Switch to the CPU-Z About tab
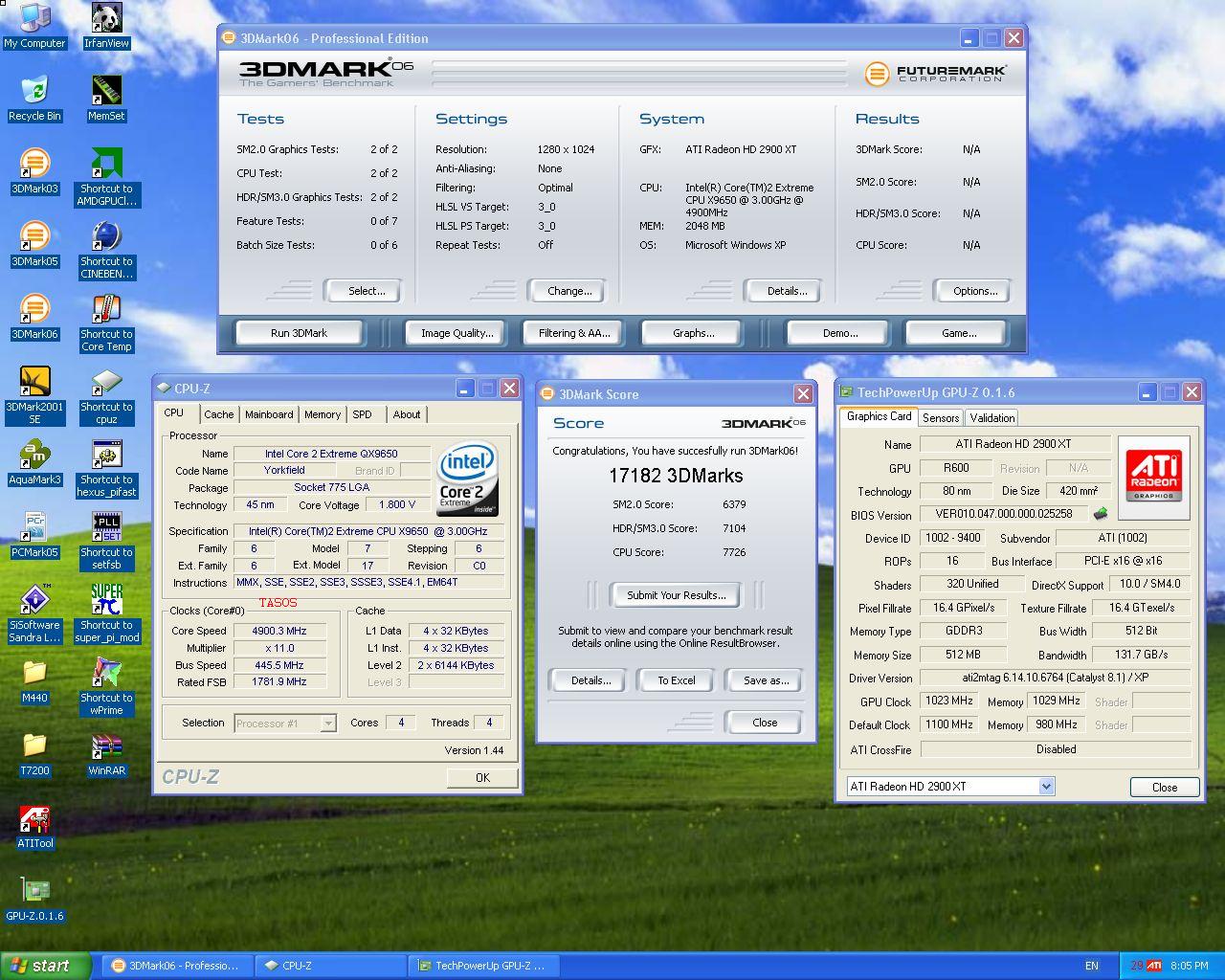This screenshot has height=980, width=1225. (x=407, y=414)
